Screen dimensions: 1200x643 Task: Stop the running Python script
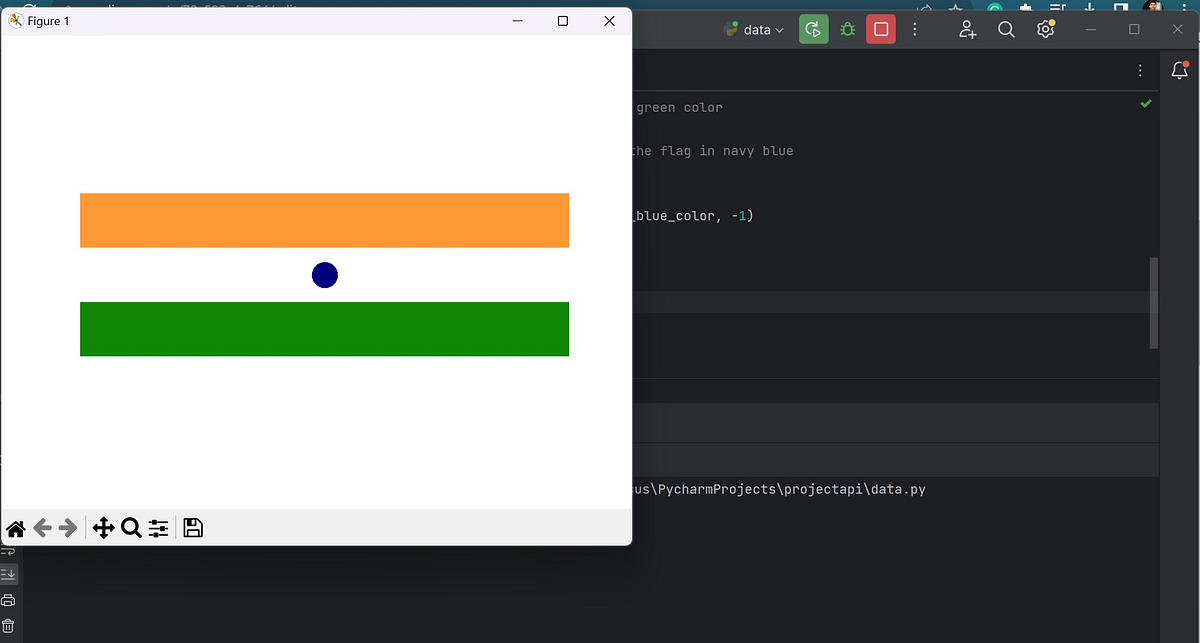(x=881, y=29)
